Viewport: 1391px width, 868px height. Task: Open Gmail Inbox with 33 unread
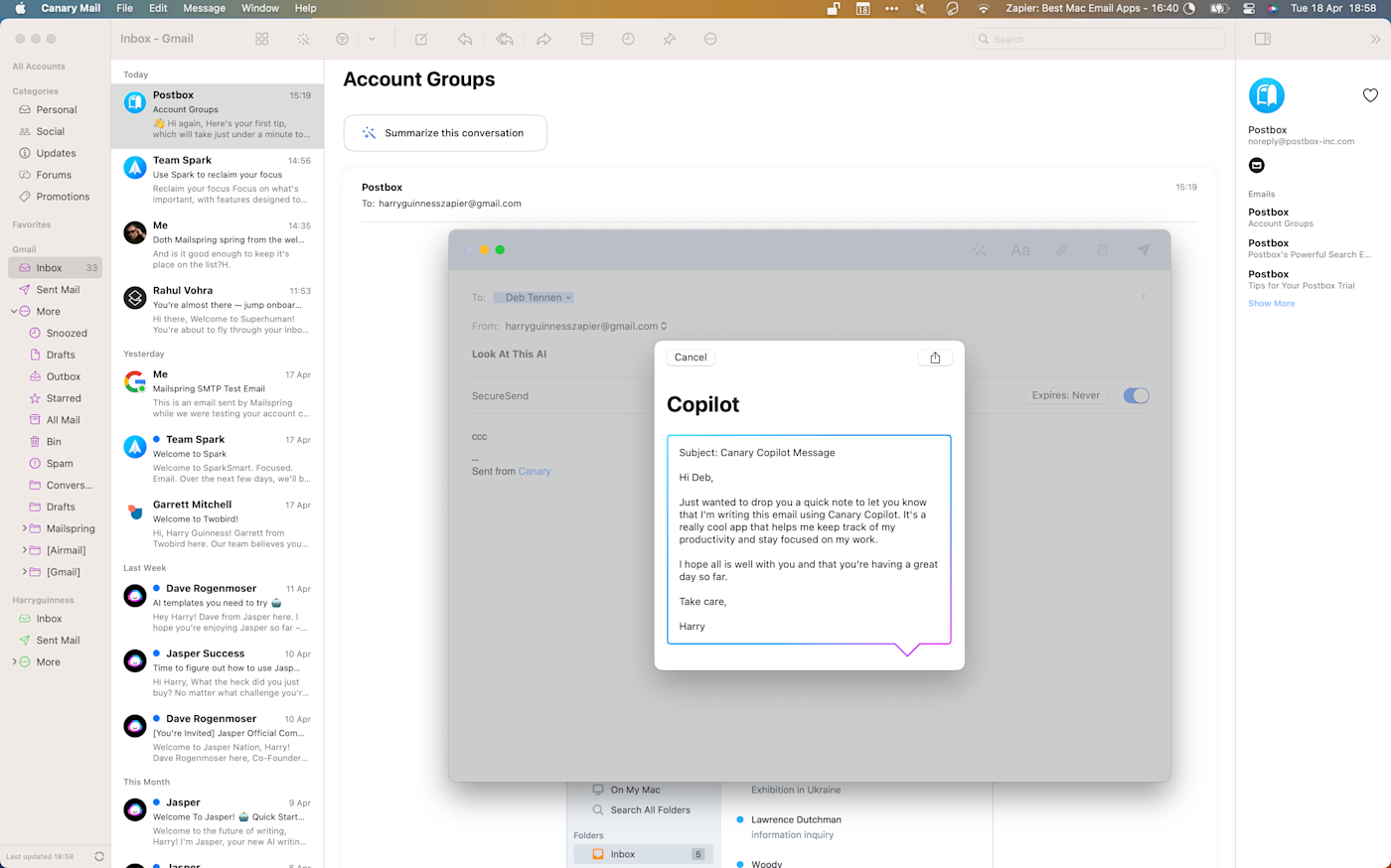[56, 268]
